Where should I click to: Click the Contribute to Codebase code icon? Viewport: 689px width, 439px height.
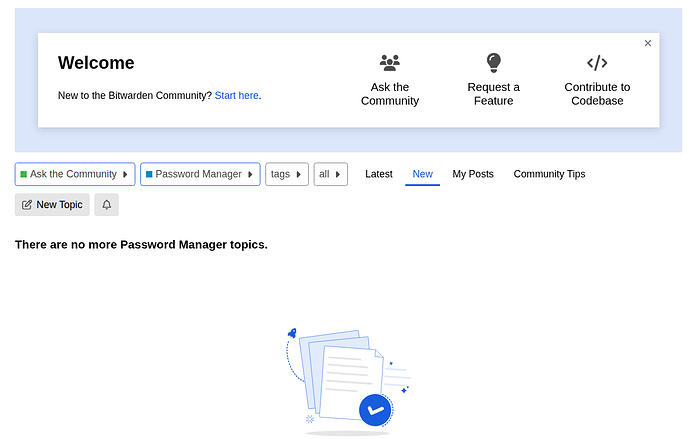597,63
